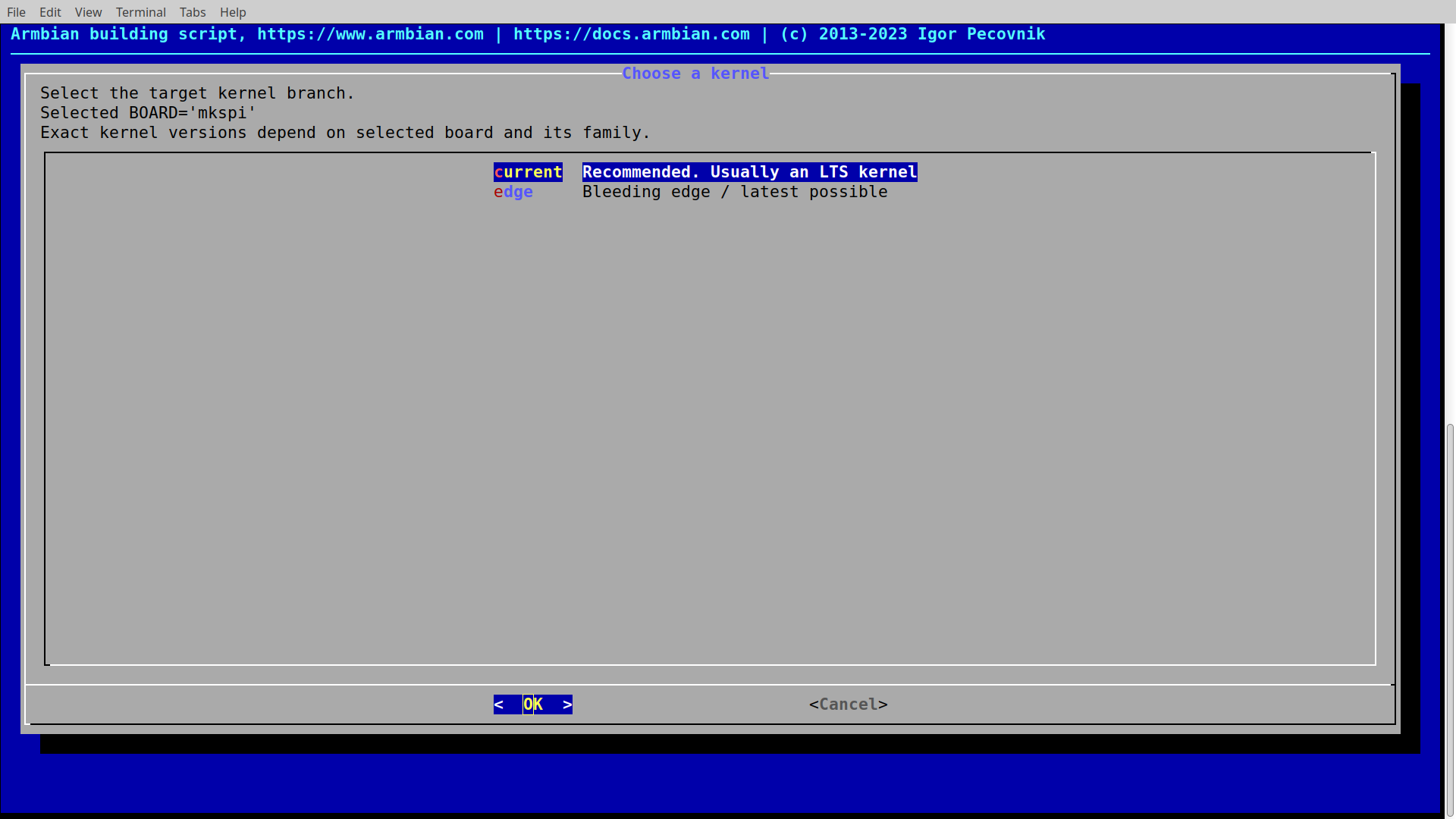The image size is (1456, 819).
Task: Open the Edit menu
Action: (x=50, y=12)
